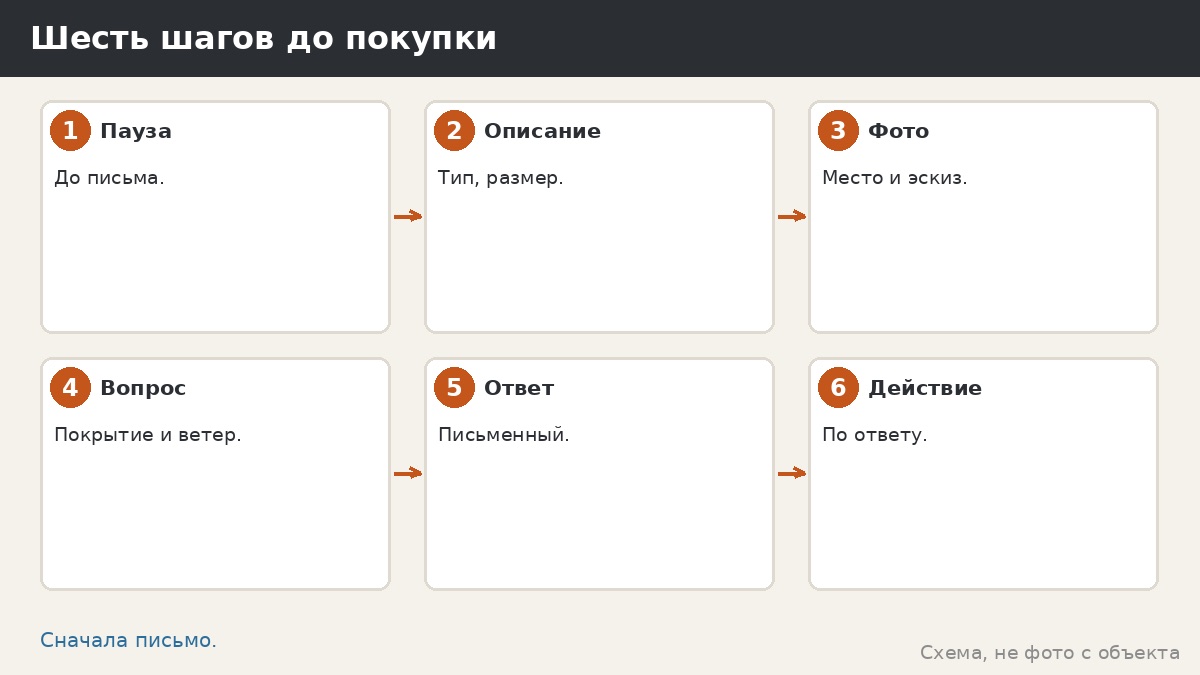Click the text 'Тип, размер.'
Viewport: 1200px width, 675px height.
[x=500, y=178]
